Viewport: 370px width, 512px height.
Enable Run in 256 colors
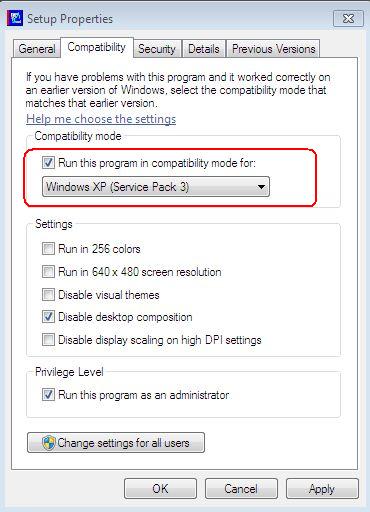coord(48,249)
